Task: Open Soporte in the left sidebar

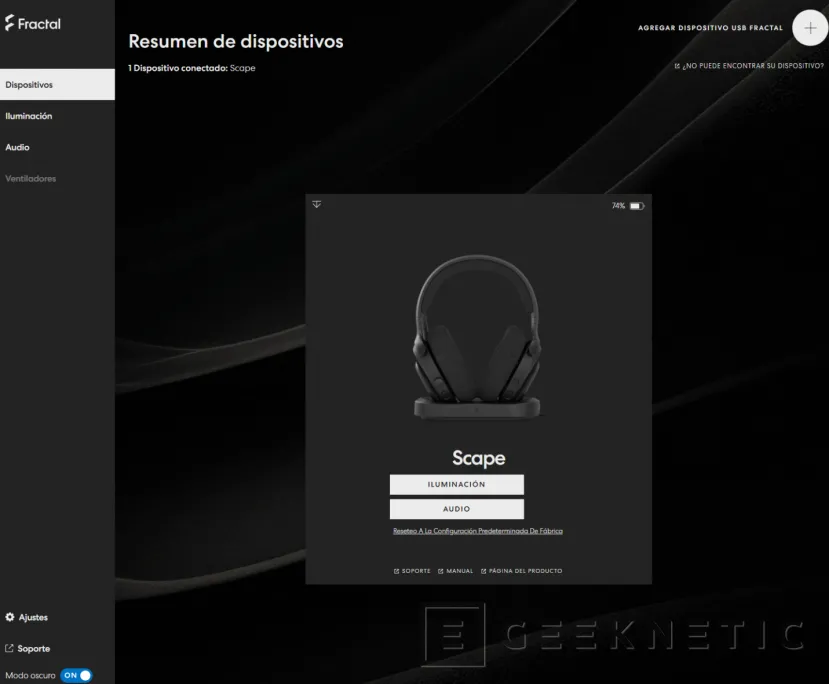Action: point(33,648)
